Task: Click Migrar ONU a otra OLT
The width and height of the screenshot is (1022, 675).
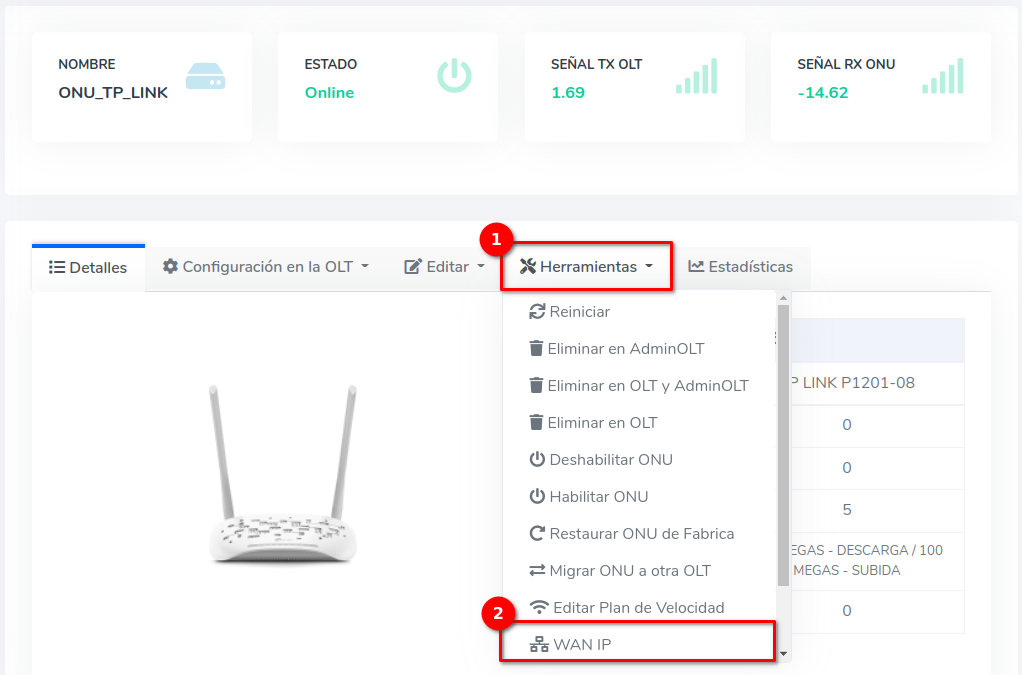Action: pyautogui.click(x=629, y=571)
